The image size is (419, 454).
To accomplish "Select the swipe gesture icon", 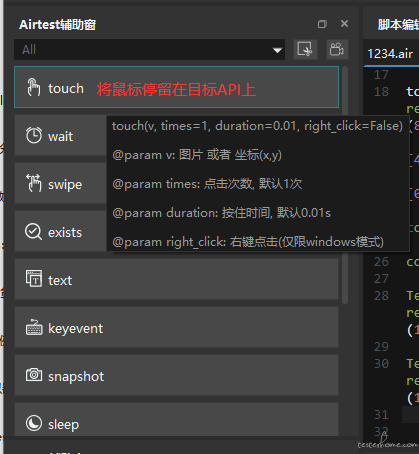I will pos(34,183).
